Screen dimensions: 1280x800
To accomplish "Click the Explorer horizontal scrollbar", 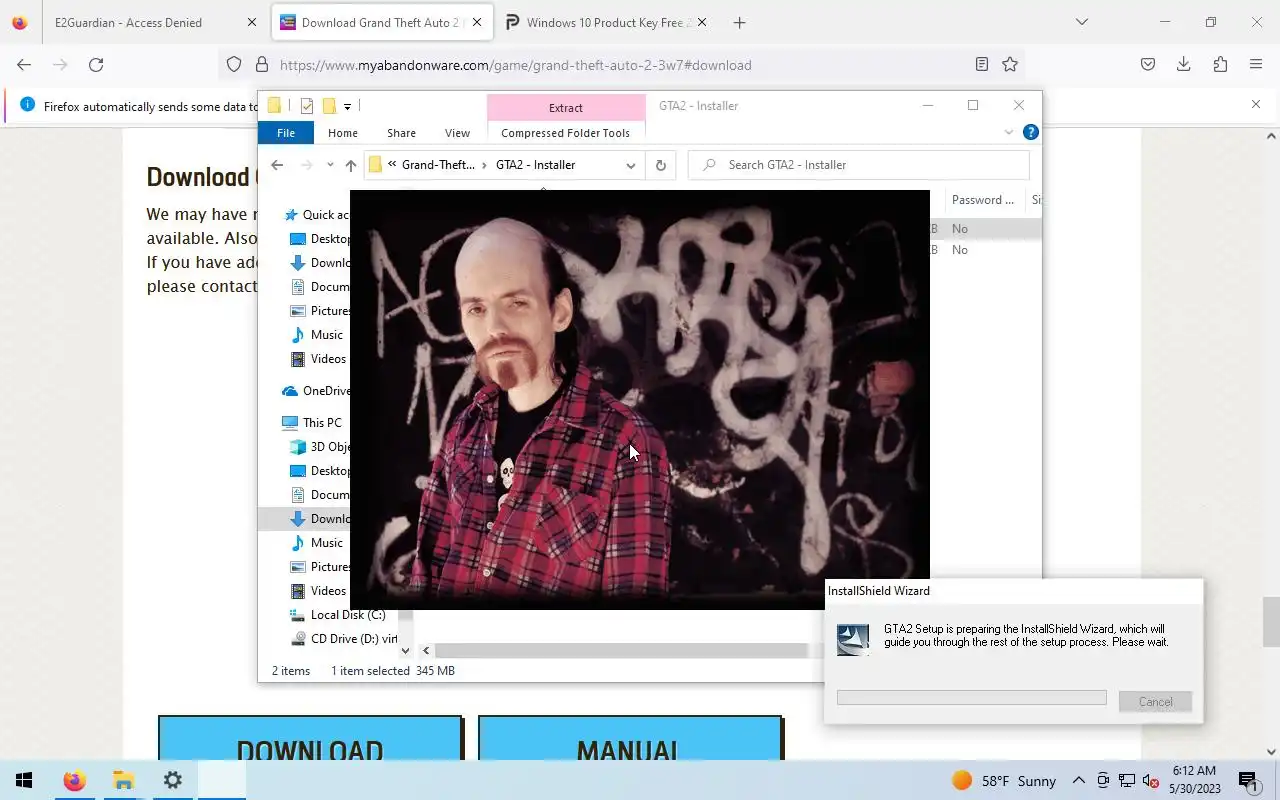I will coord(621,651).
